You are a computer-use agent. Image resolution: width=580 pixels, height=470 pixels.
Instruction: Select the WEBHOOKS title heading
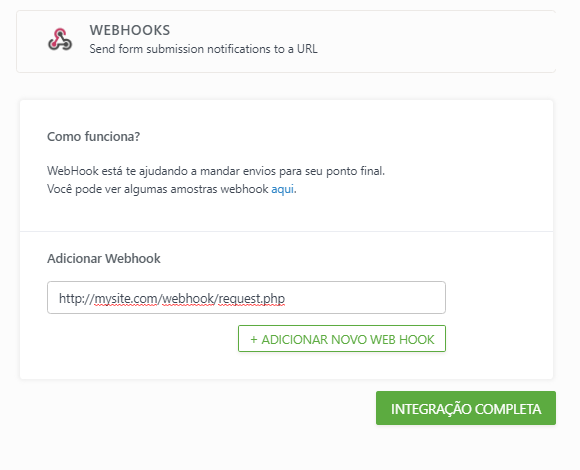click(x=130, y=30)
